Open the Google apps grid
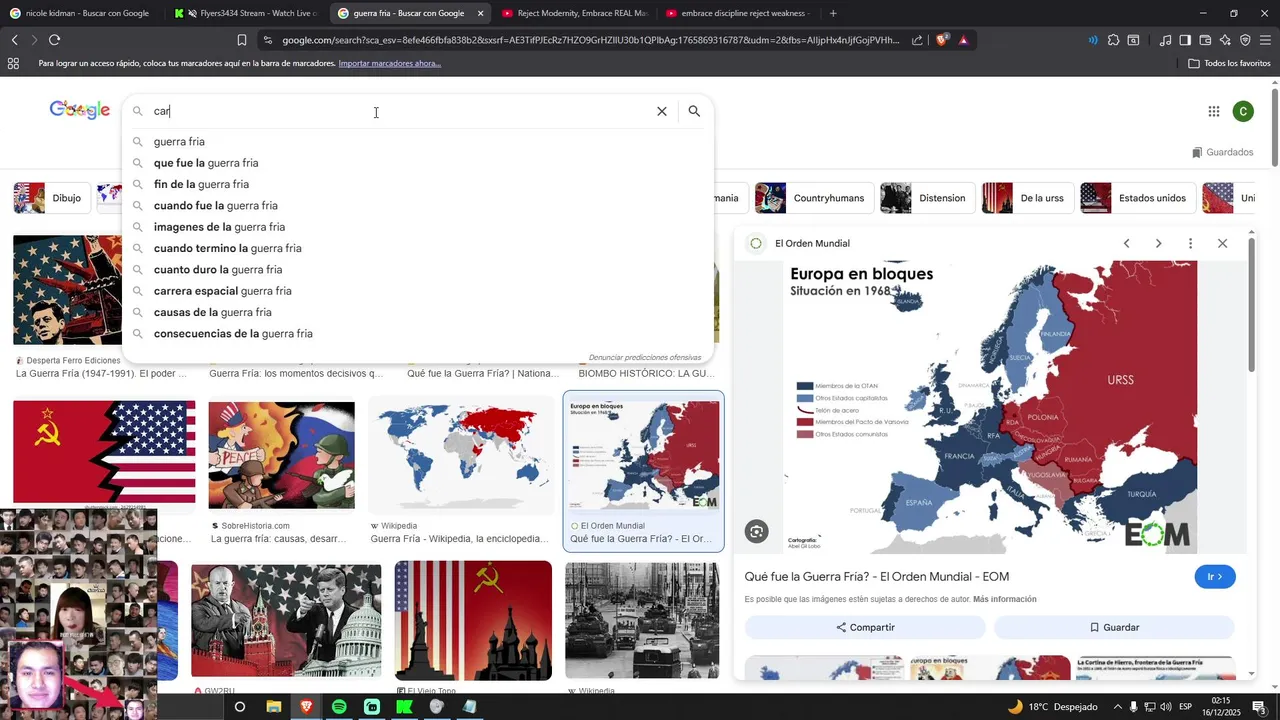This screenshot has width=1280, height=720. (x=1214, y=112)
